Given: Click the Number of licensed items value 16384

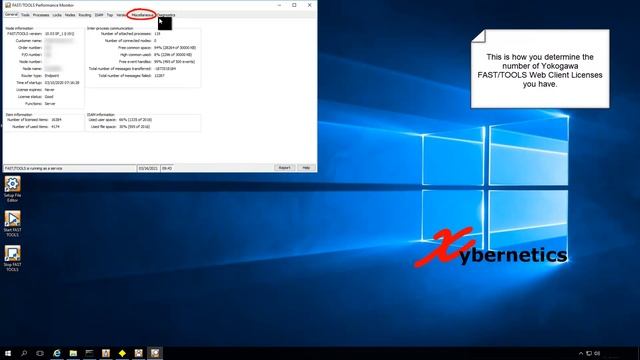Looking at the screenshot, I should [56, 120].
